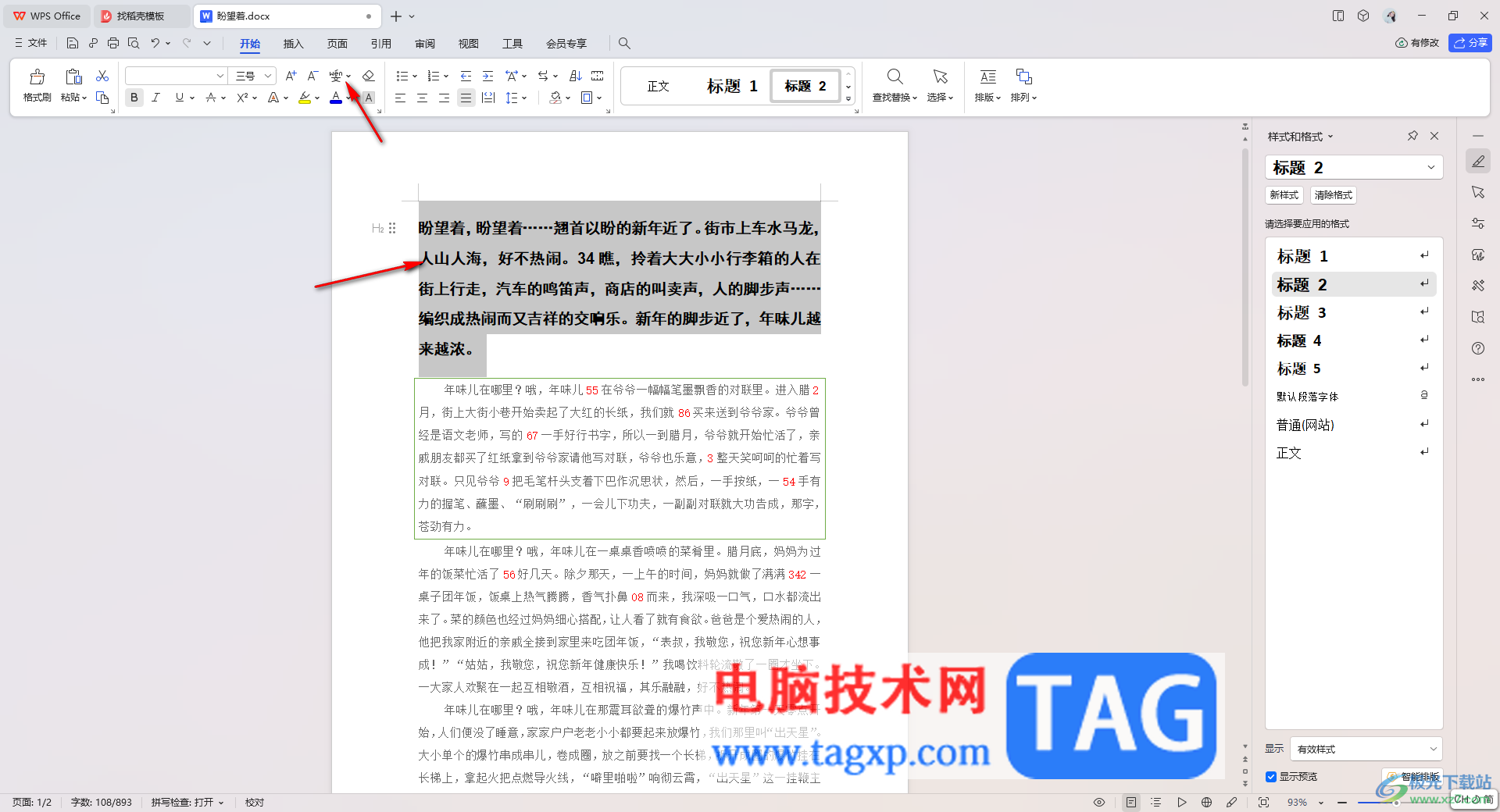1500x812 pixels.
Task: Select 标题 3 in the styles list
Action: pos(1353,312)
